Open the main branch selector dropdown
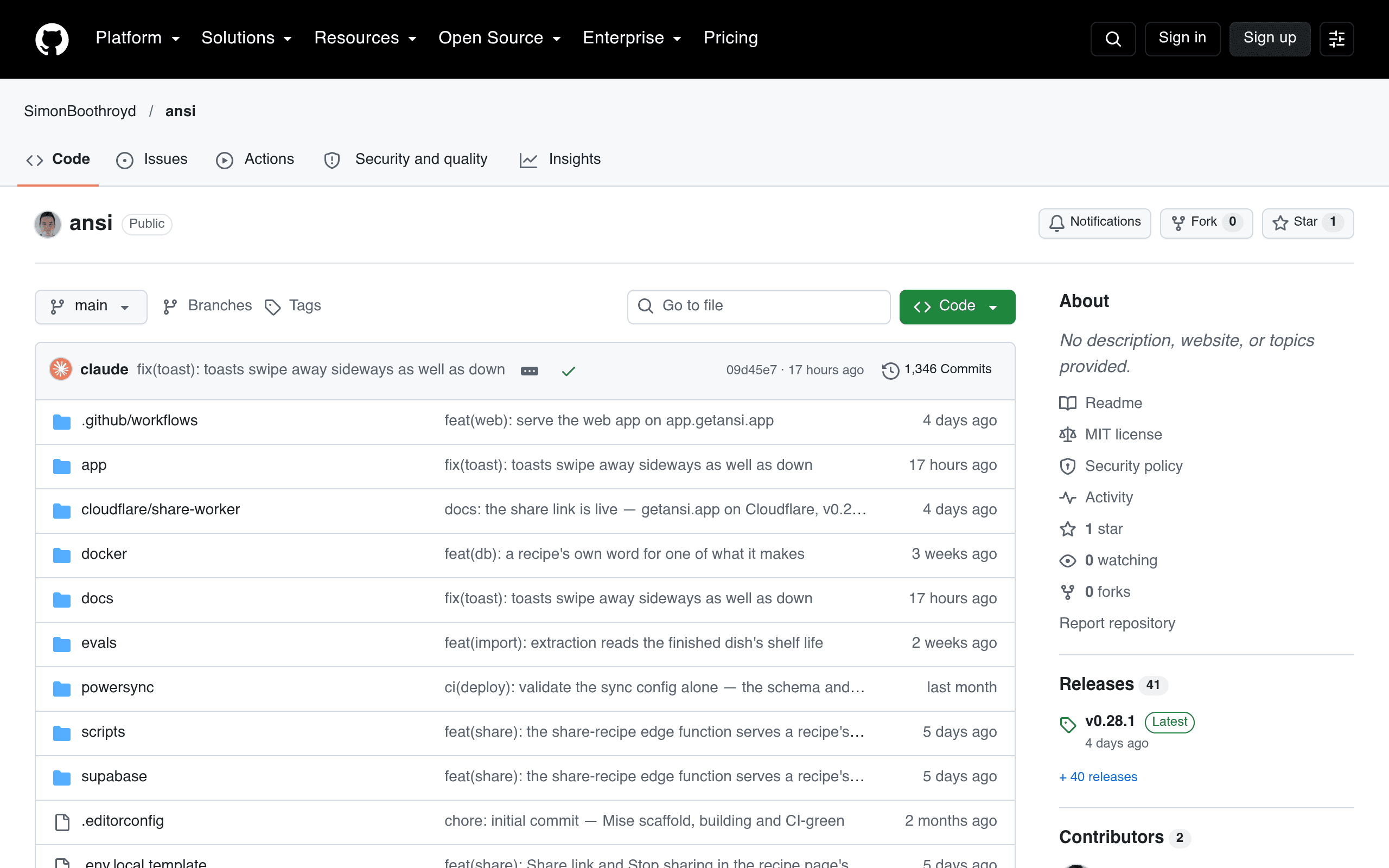This screenshot has width=1389, height=868. 91,307
